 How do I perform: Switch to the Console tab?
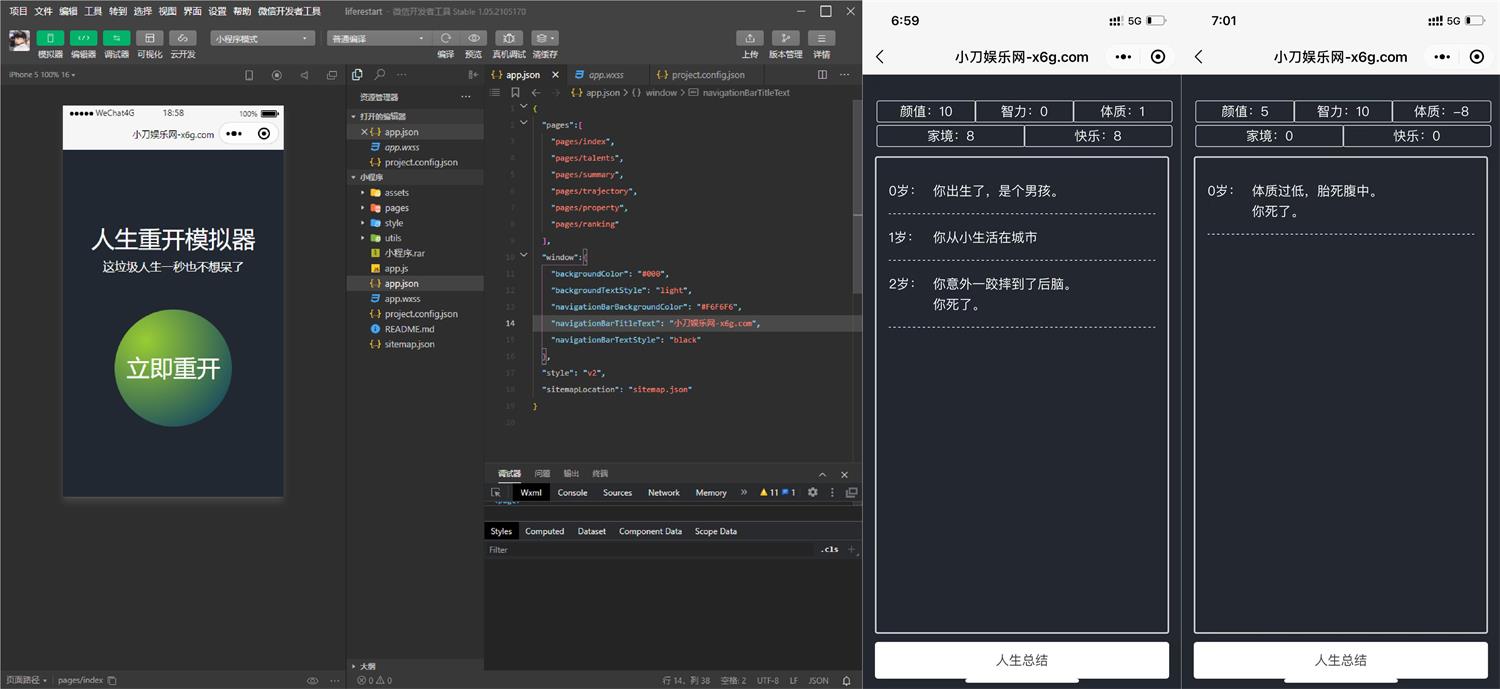point(573,492)
